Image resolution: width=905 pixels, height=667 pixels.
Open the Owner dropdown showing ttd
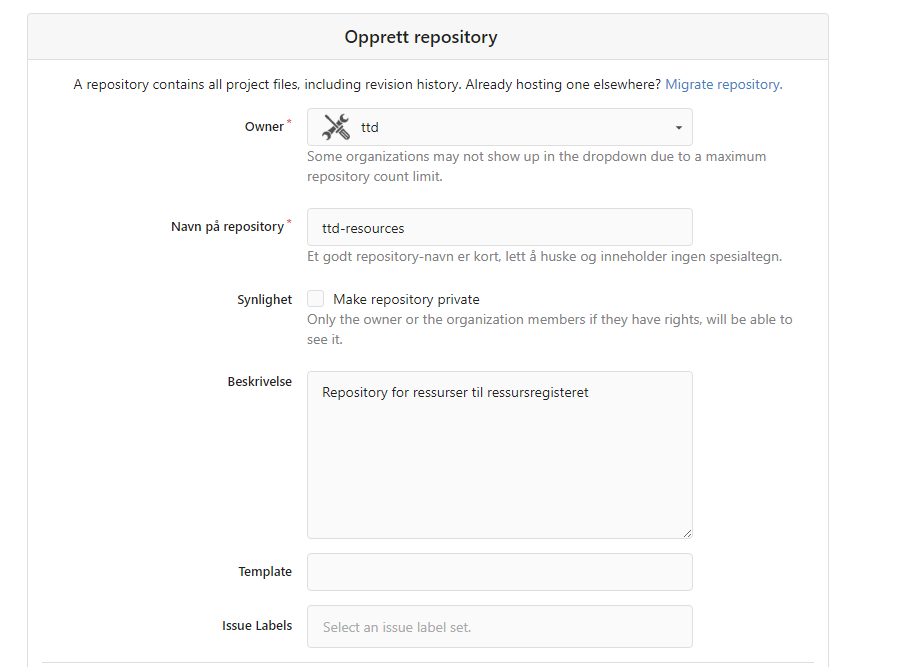point(499,127)
